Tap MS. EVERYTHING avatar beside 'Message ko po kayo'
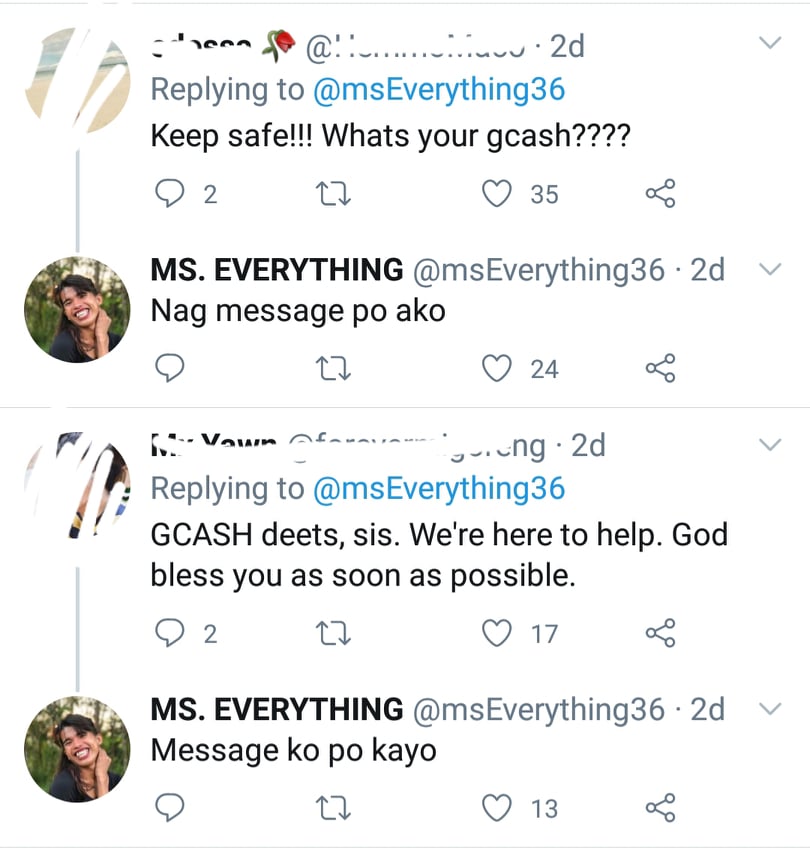This screenshot has height=852, width=810. pyautogui.click(x=77, y=749)
